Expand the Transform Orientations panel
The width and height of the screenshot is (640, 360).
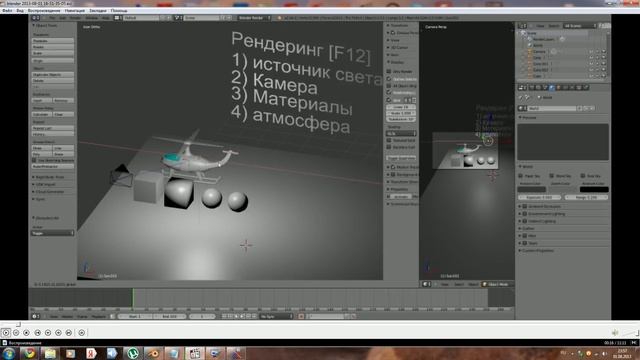(388, 182)
